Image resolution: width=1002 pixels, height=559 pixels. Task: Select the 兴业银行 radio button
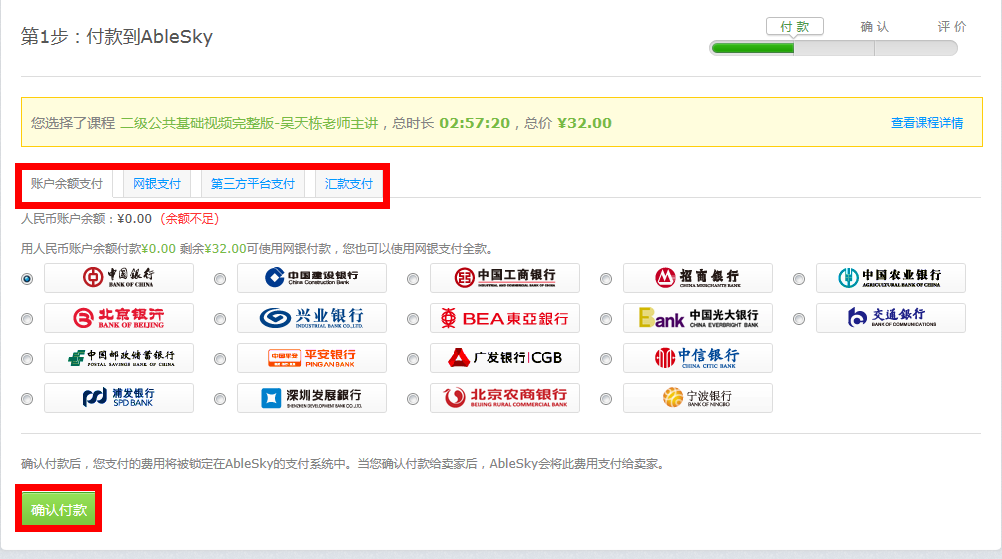220,319
